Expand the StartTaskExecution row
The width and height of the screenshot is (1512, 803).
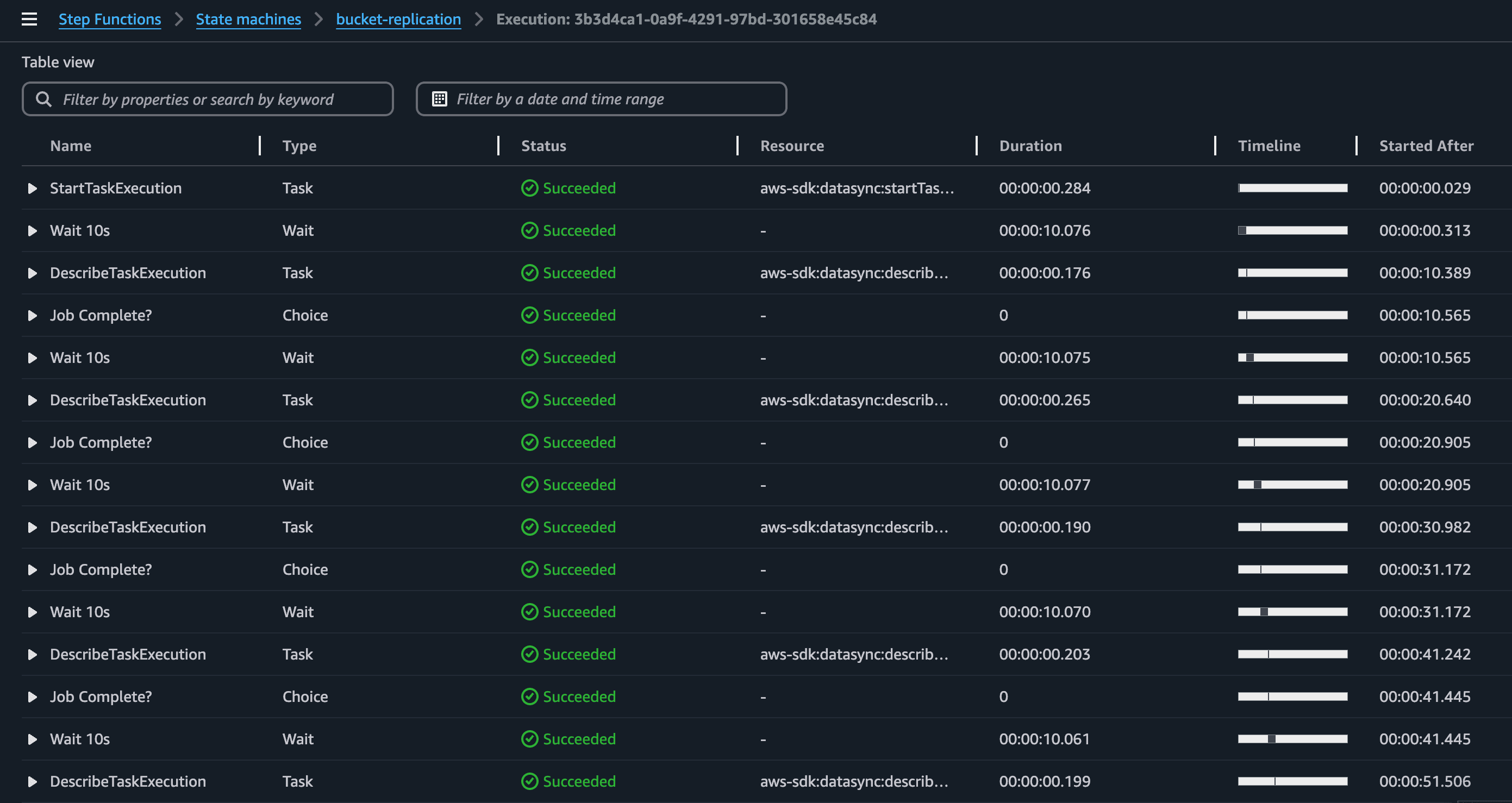pyautogui.click(x=32, y=189)
